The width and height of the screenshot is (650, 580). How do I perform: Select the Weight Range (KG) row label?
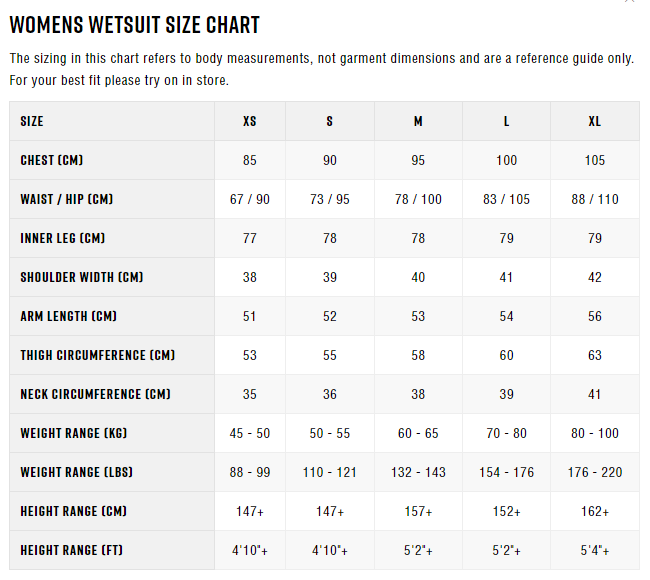coord(73,433)
